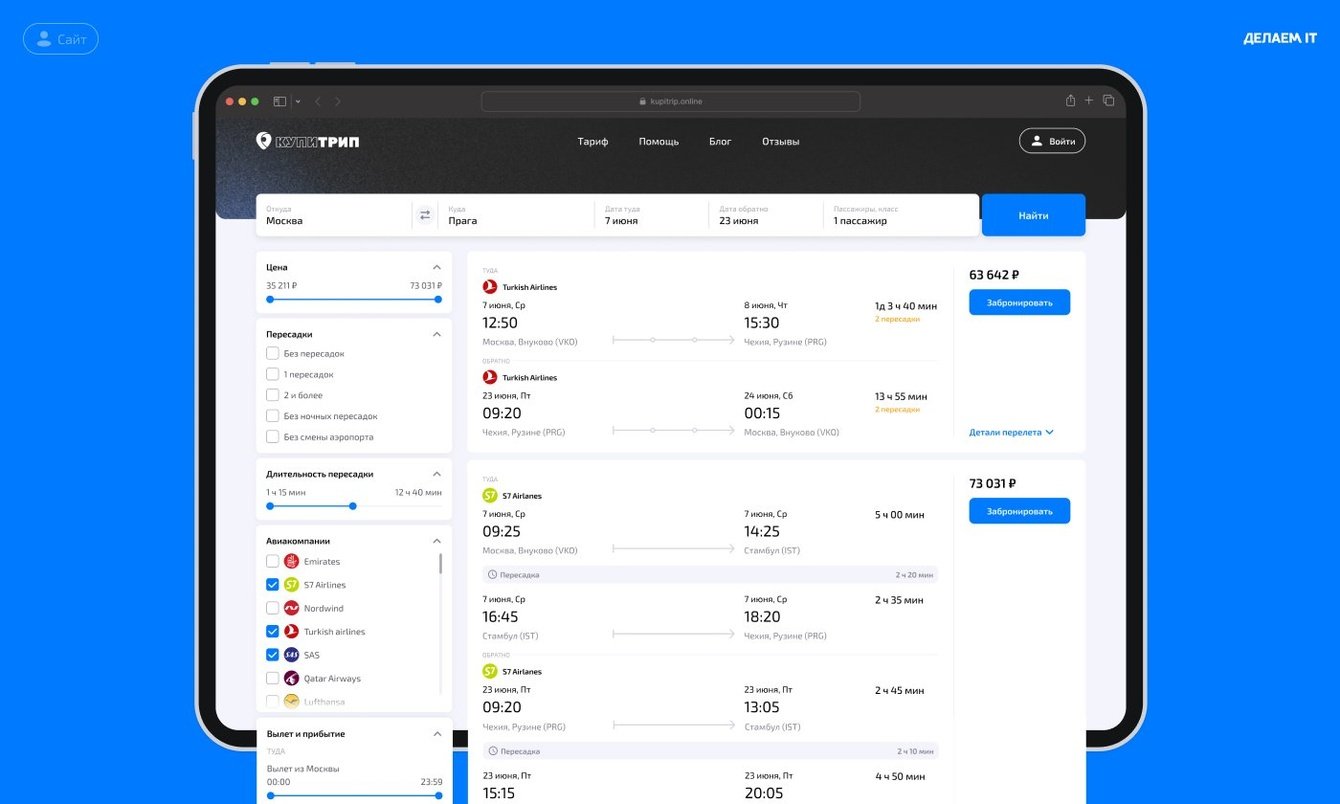Click the kupitrip.online address bar
The width and height of the screenshot is (1340, 804).
[x=670, y=101]
